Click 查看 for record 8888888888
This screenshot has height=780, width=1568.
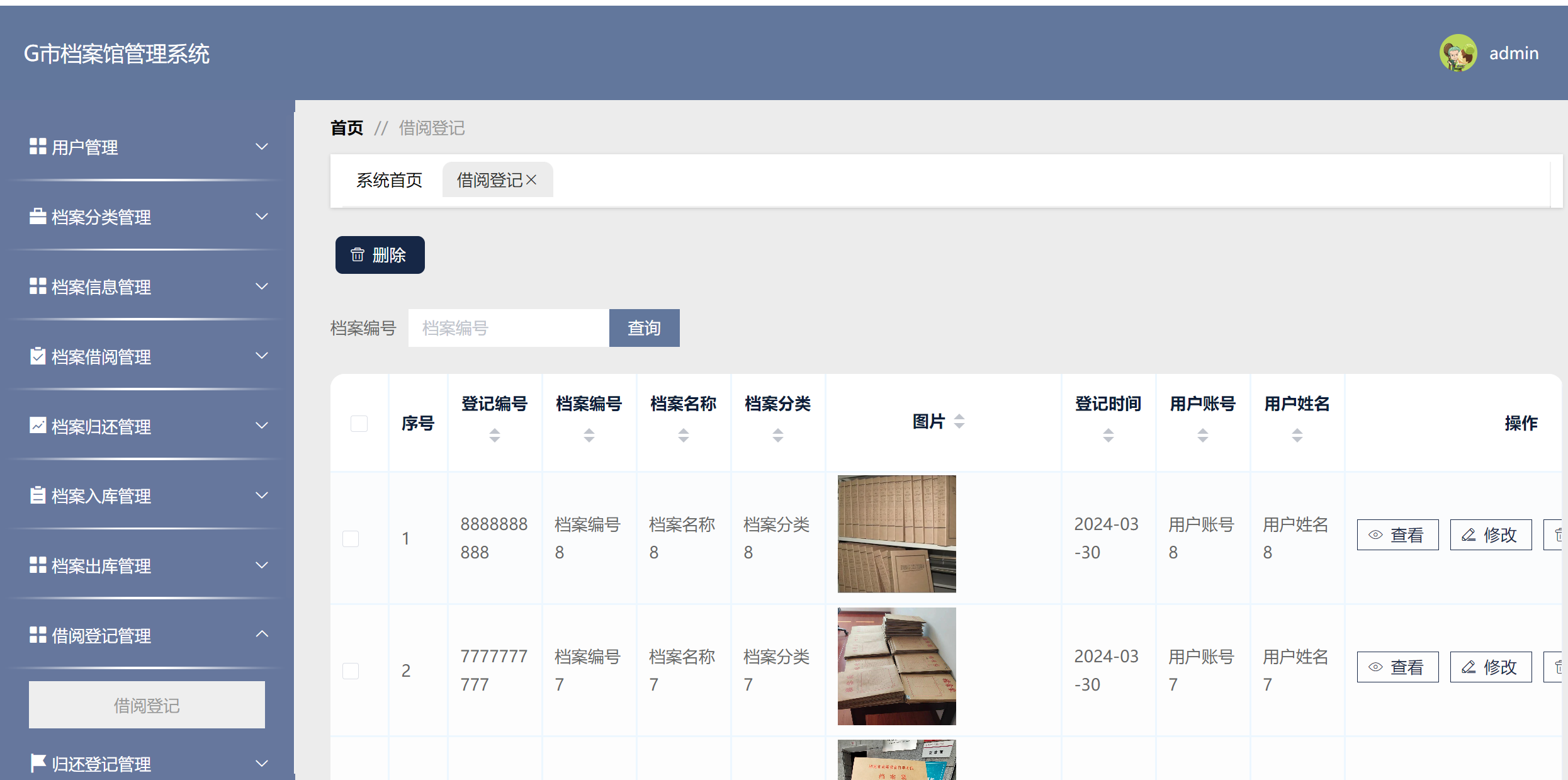(x=1397, y=535)
